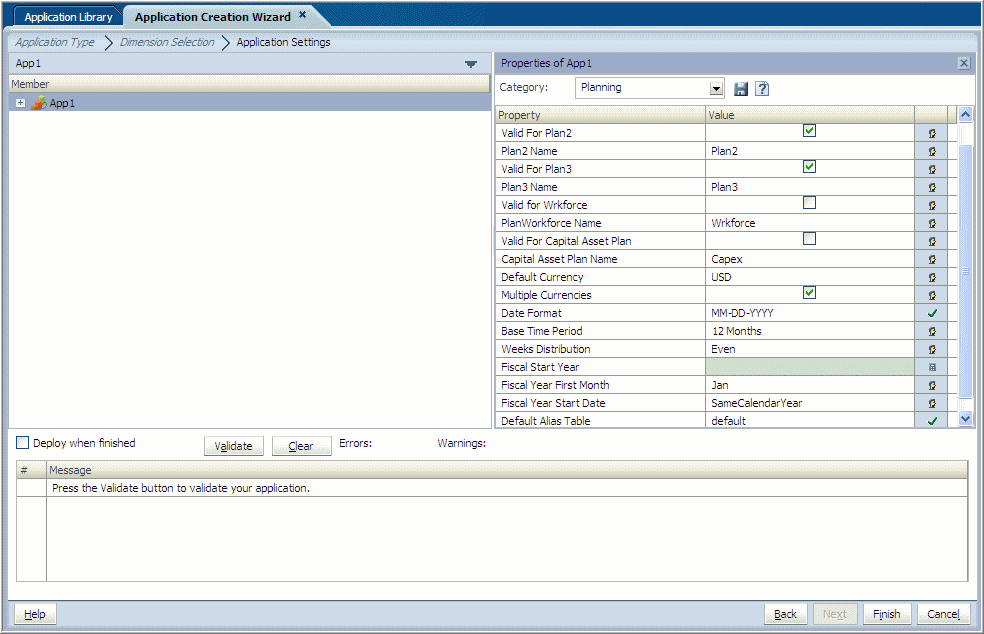This screenshot has width=984, height=634.
Task: Click the Validate button
Action: point(233,446)
